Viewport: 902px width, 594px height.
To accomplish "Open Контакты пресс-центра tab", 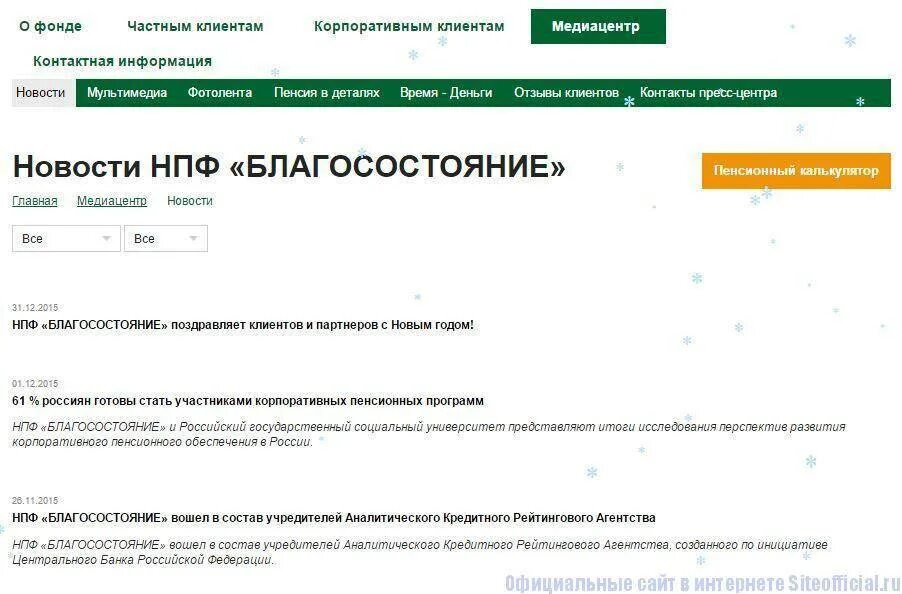I will click(706, 92).
